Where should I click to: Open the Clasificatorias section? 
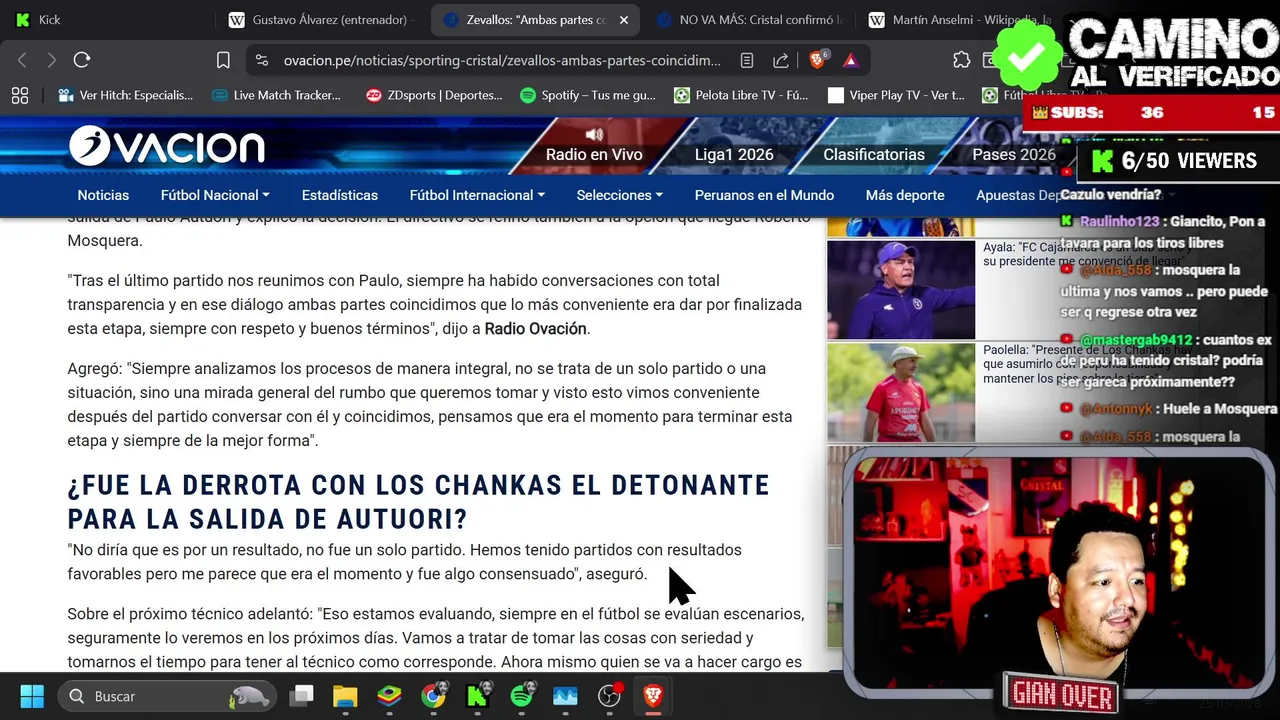[x=874, y=154]
